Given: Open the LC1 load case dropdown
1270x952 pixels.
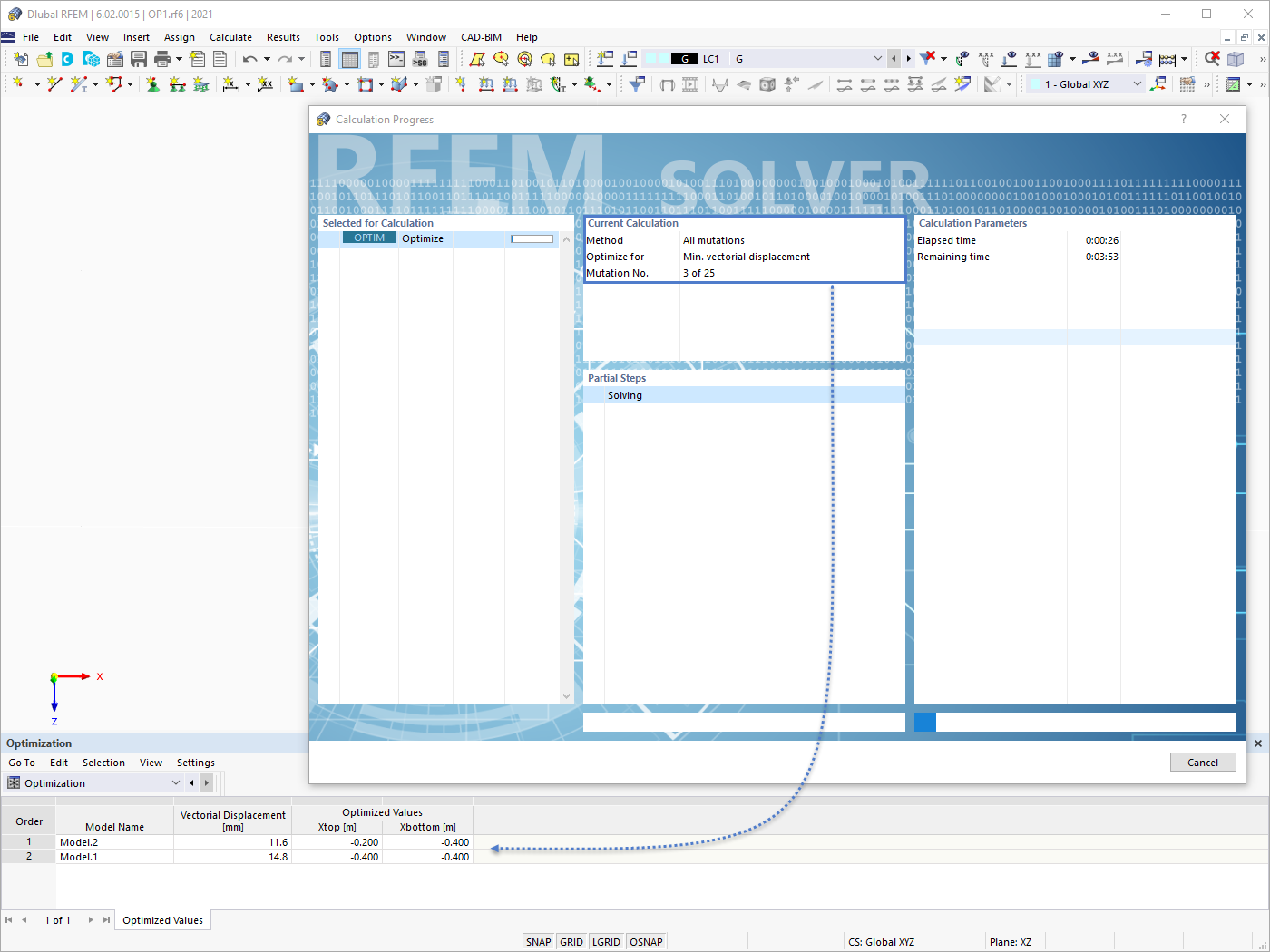Looking at the screenshot, I should point(877,58).
